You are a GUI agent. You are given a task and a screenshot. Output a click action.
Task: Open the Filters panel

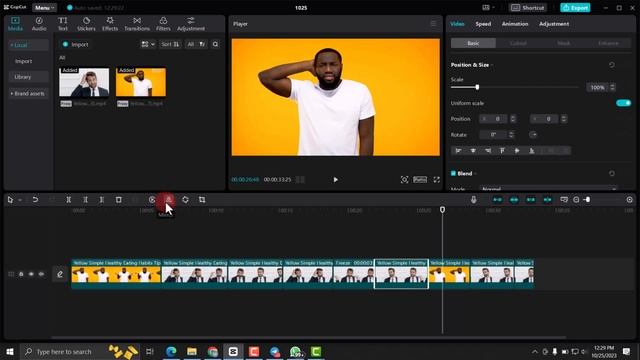tap(163, 24)
